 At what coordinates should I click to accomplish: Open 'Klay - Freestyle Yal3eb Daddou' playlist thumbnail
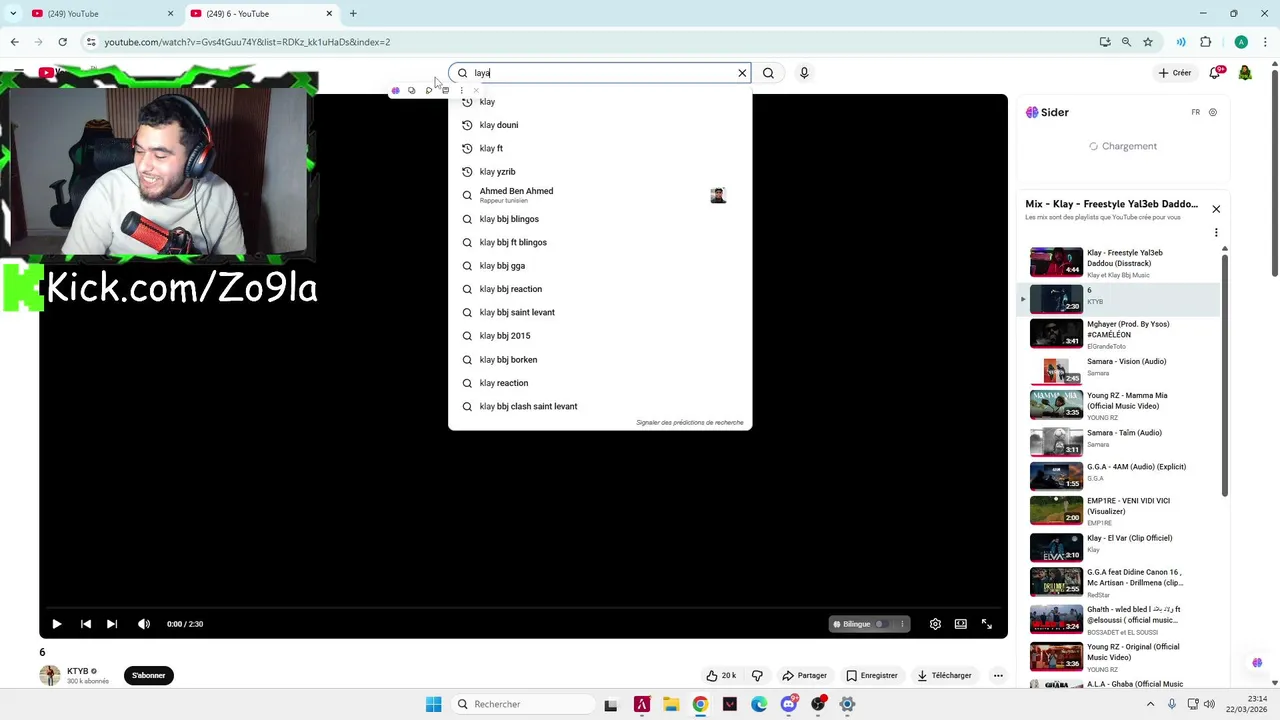click(1056, 262)
